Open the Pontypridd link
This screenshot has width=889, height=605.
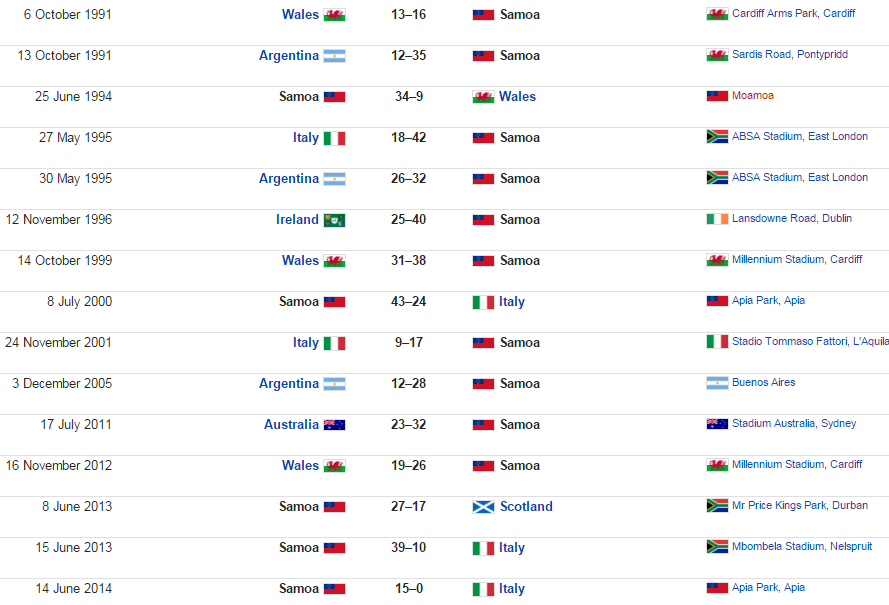click(x=822, y=55)
